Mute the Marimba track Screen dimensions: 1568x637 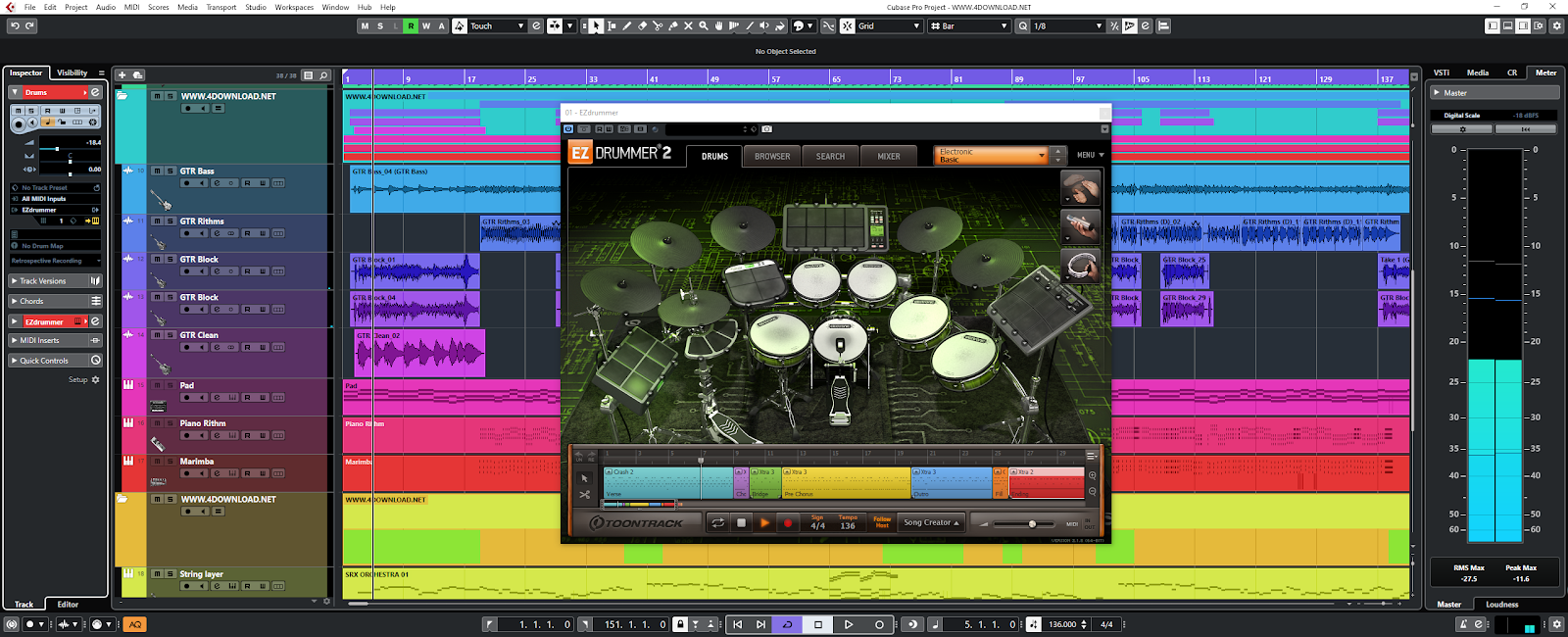[x=157, y=462]
